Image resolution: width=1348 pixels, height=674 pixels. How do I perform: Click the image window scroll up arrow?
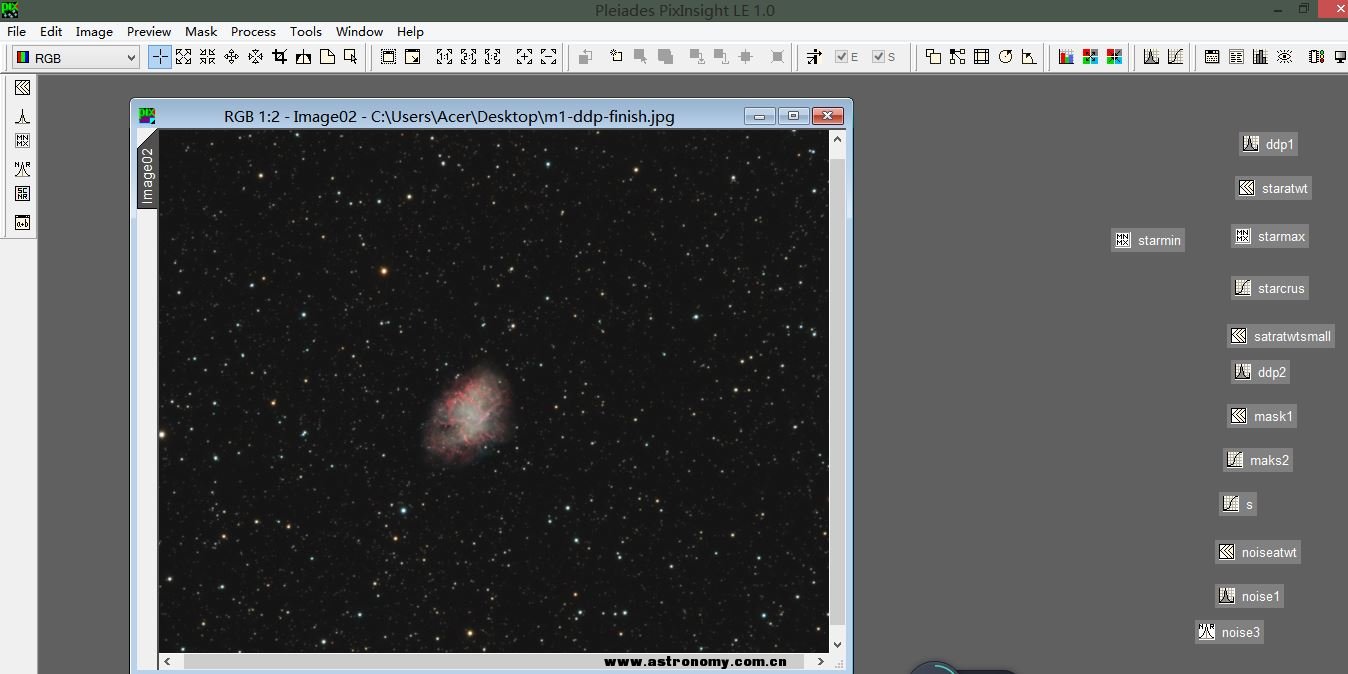837,139
